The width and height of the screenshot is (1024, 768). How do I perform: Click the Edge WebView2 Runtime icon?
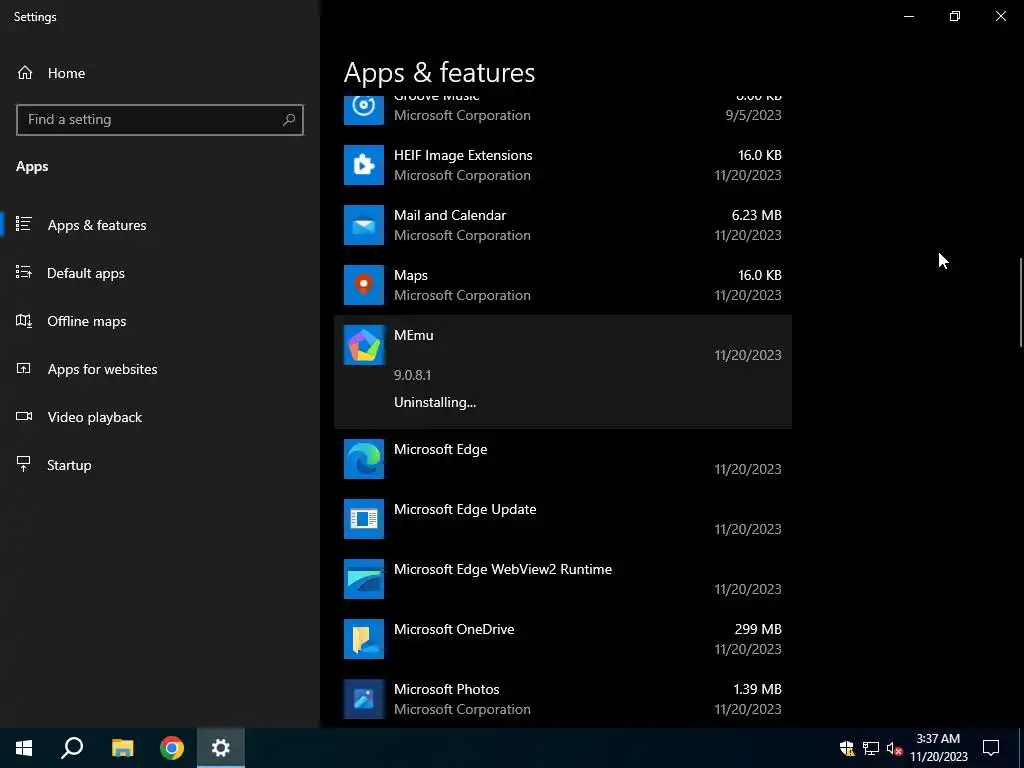pos(364,579)
